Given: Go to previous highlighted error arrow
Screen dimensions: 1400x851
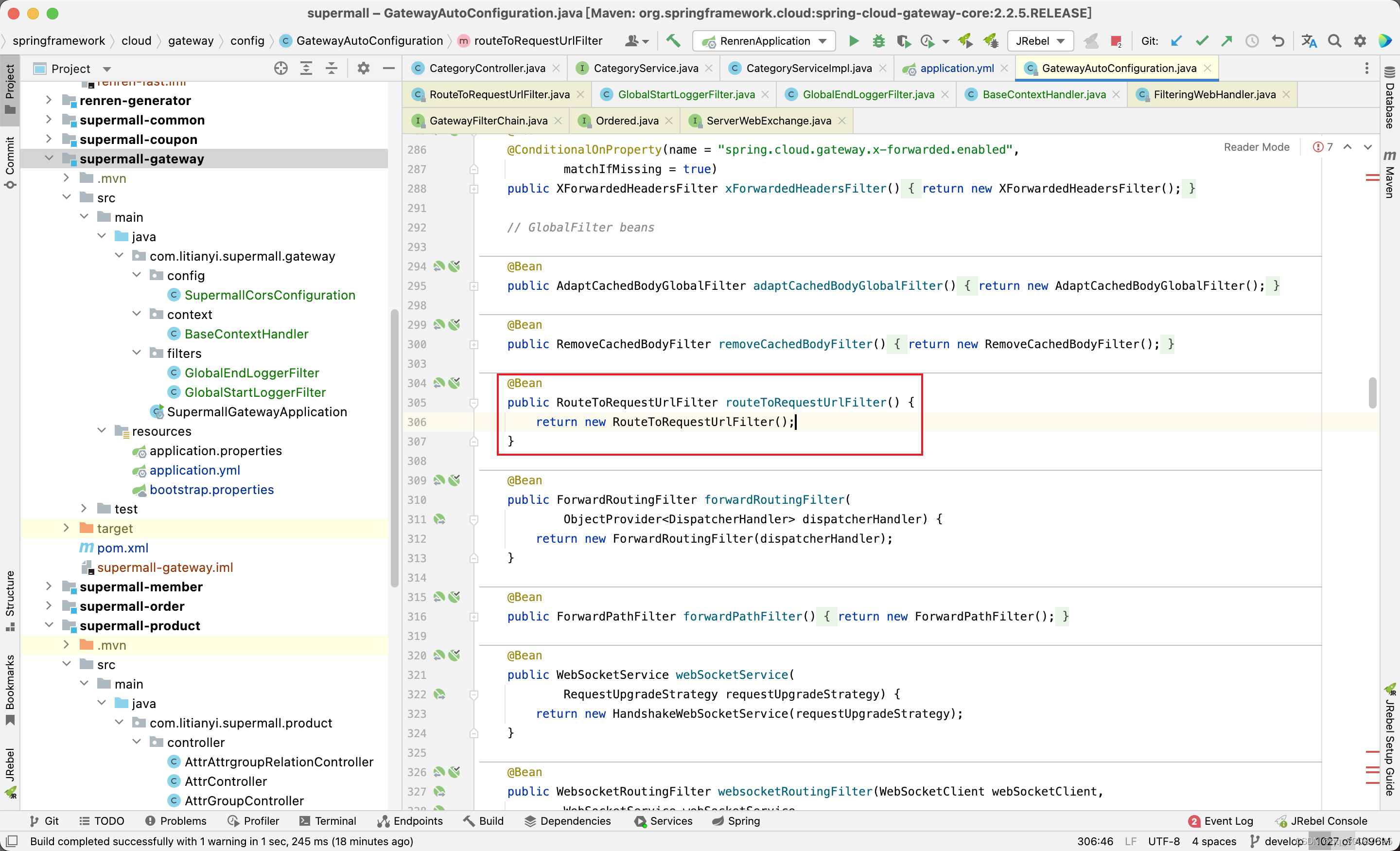Looking at the screenshot, I should tap(1347, 147).
